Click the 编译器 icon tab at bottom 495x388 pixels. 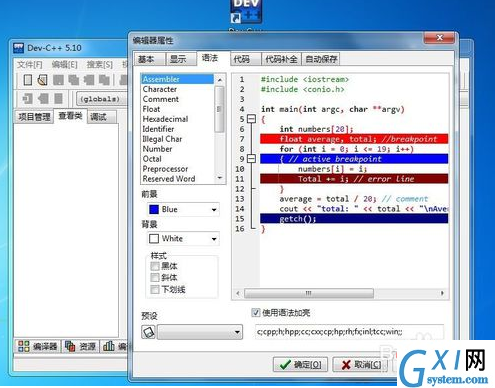37,346
